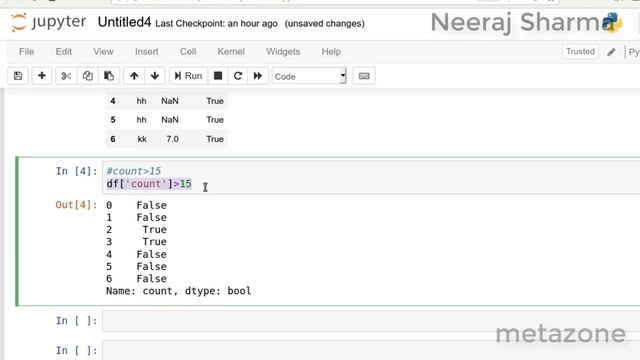Run the current cell
The image size is (640, 360).
[x=188, y=76]
